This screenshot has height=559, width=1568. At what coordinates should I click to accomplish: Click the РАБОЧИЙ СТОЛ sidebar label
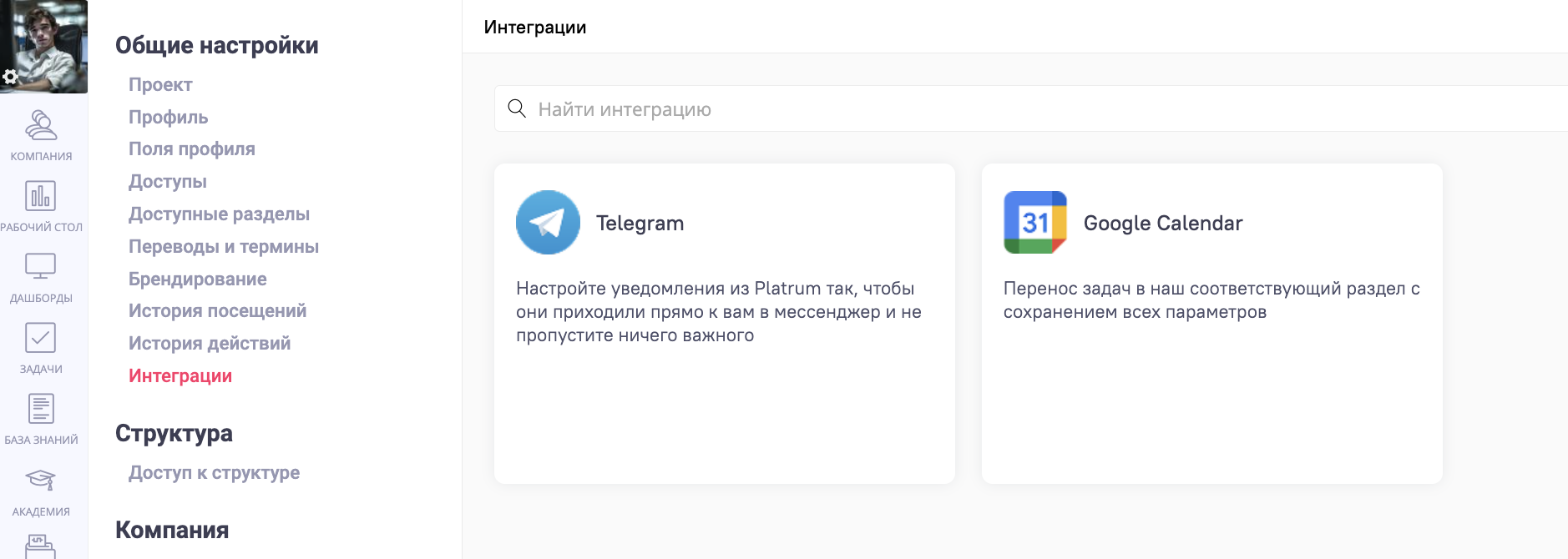point(41,227)
